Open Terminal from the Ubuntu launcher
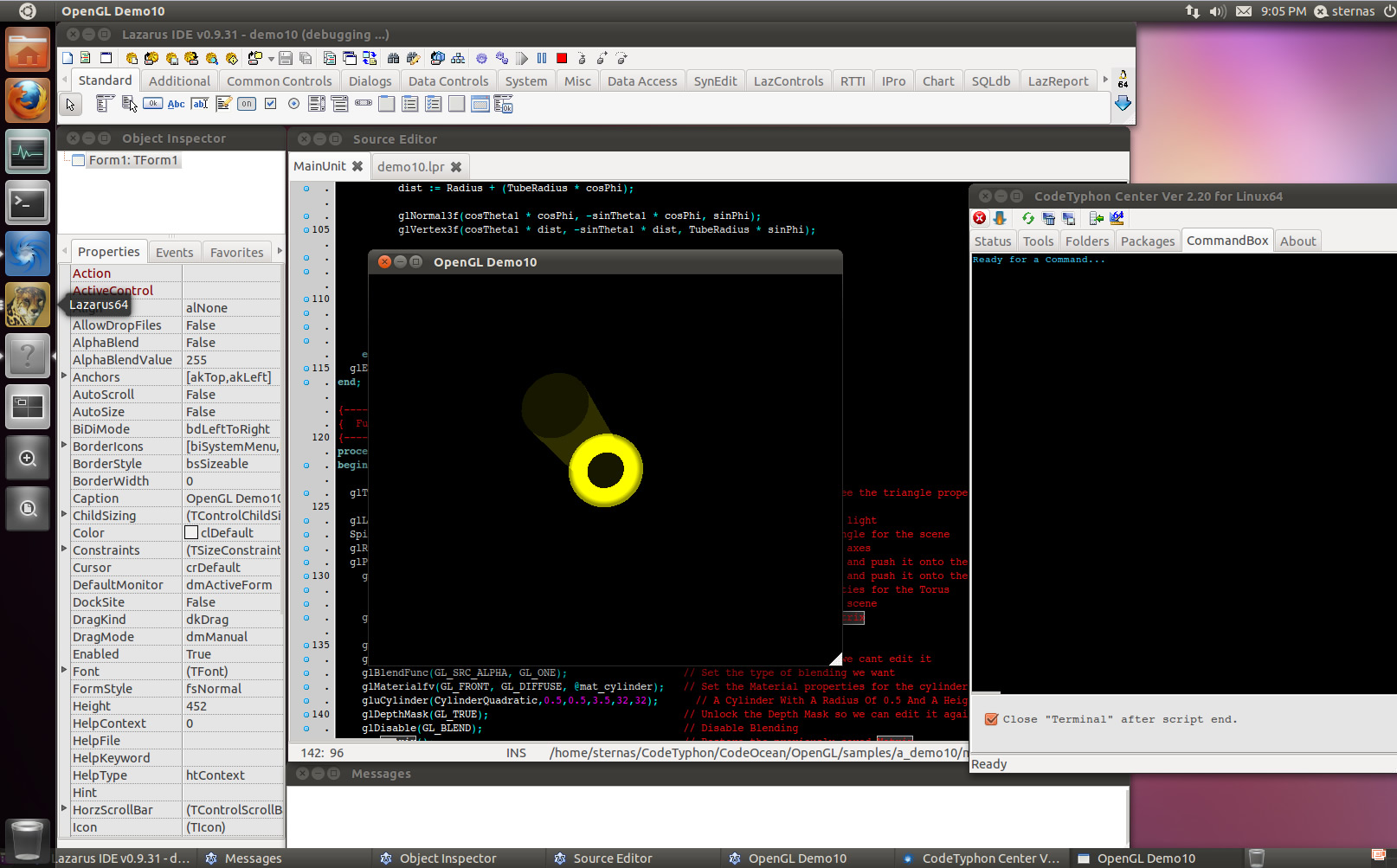Image resolution: width=1397 pixels, height=868 pixels. click(x=28, y=203)
